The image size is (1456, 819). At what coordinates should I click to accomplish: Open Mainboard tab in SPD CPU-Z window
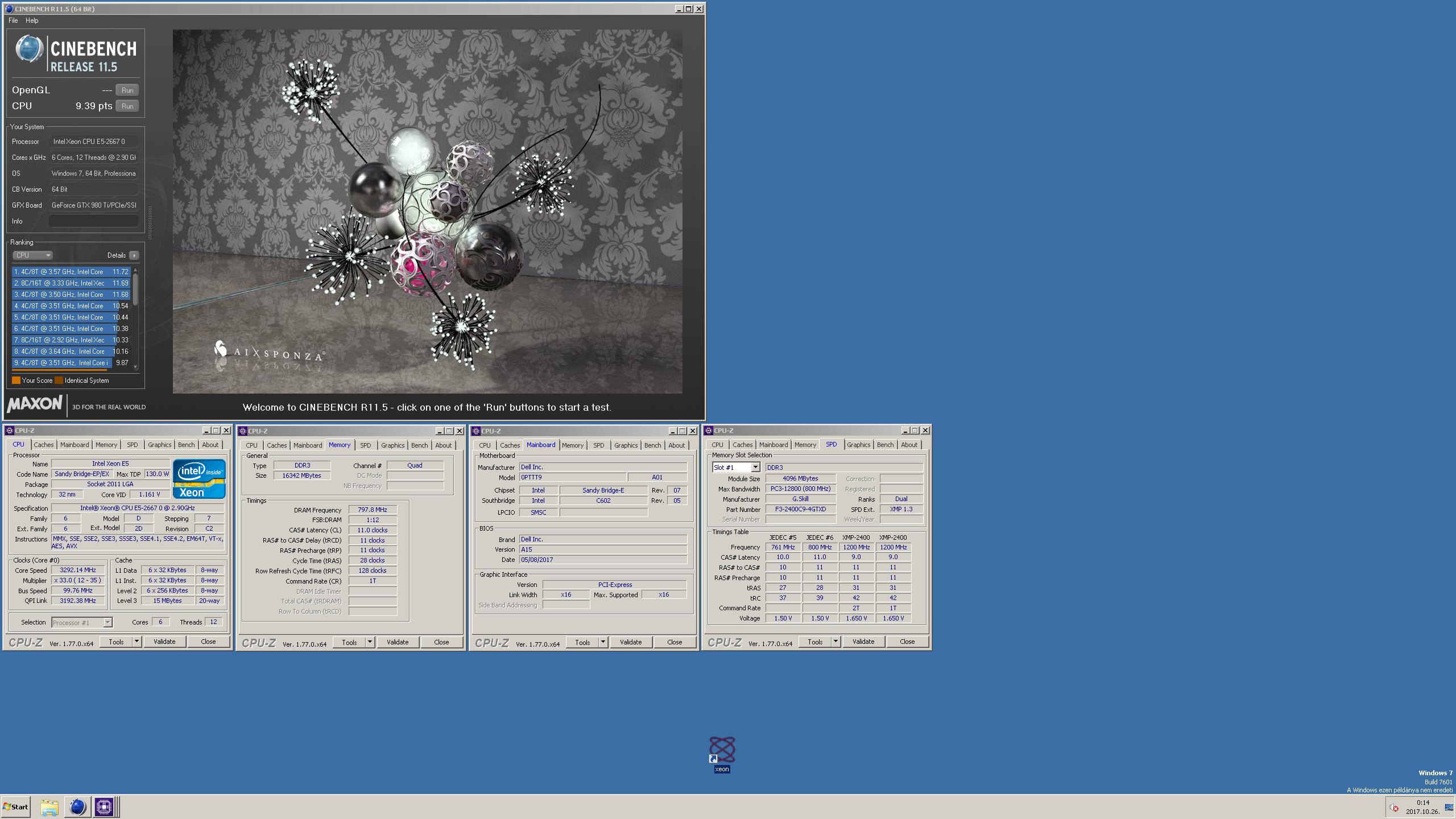click(773, 445)
